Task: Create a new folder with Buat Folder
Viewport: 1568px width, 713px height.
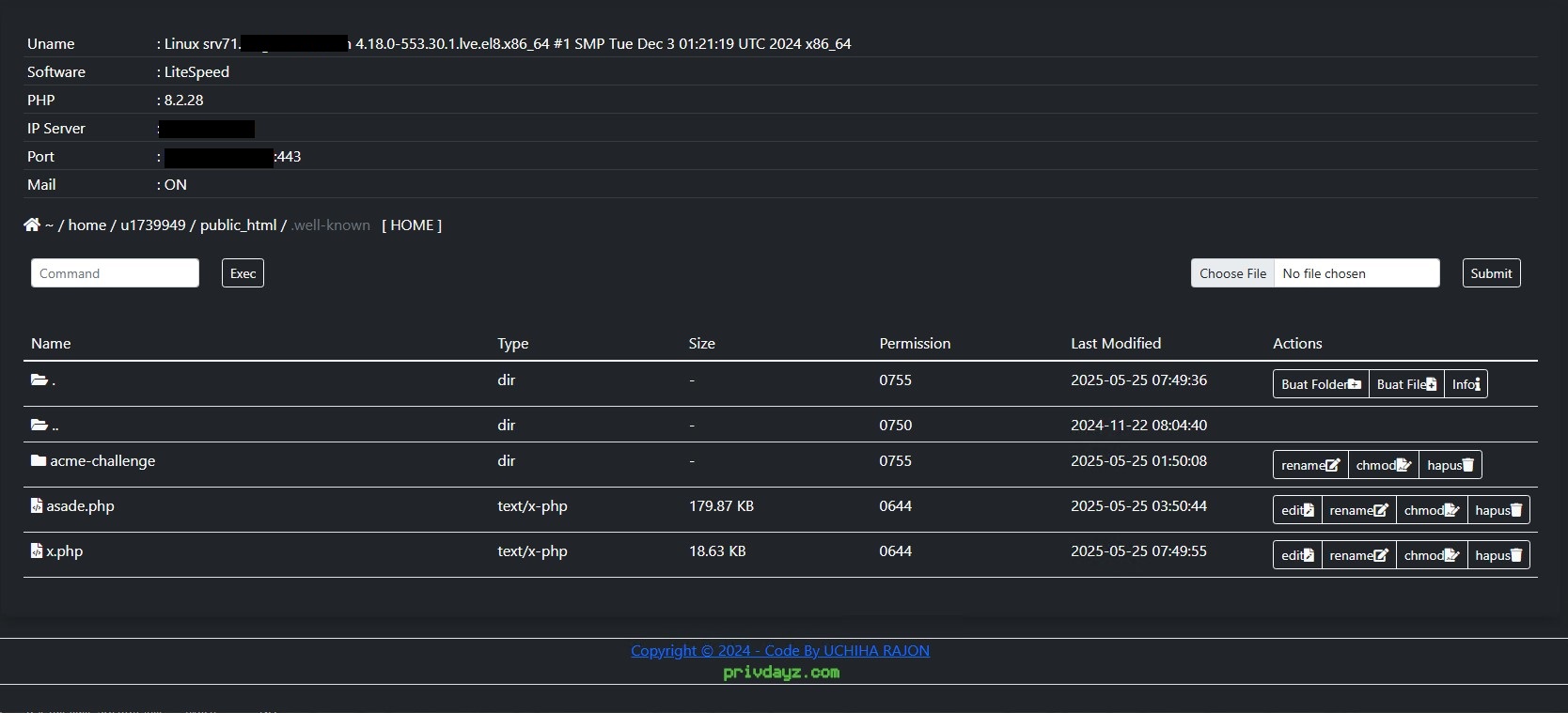Action: (x=1321, y=384)
